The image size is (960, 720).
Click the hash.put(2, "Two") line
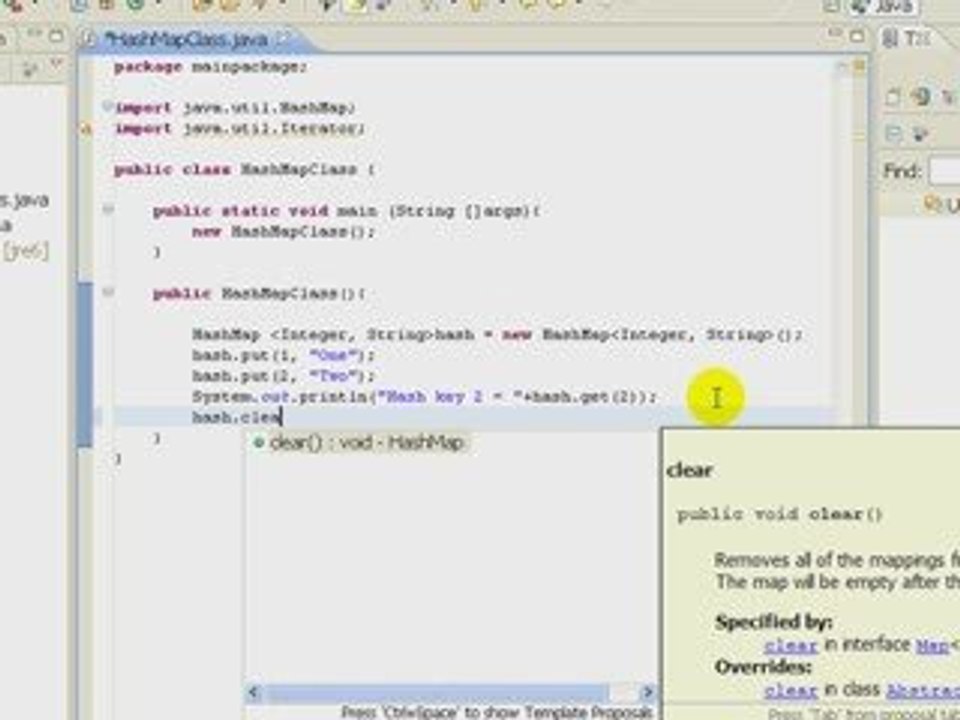click(283, 375)
